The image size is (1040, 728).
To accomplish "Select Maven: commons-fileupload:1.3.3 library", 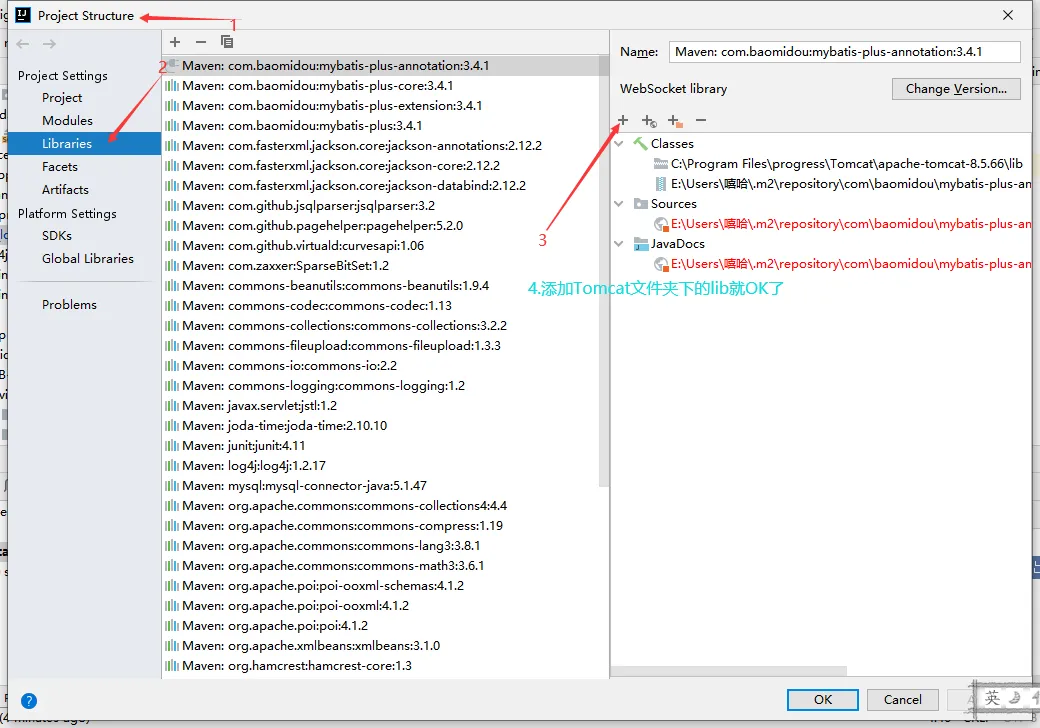I will coord(383,345).
